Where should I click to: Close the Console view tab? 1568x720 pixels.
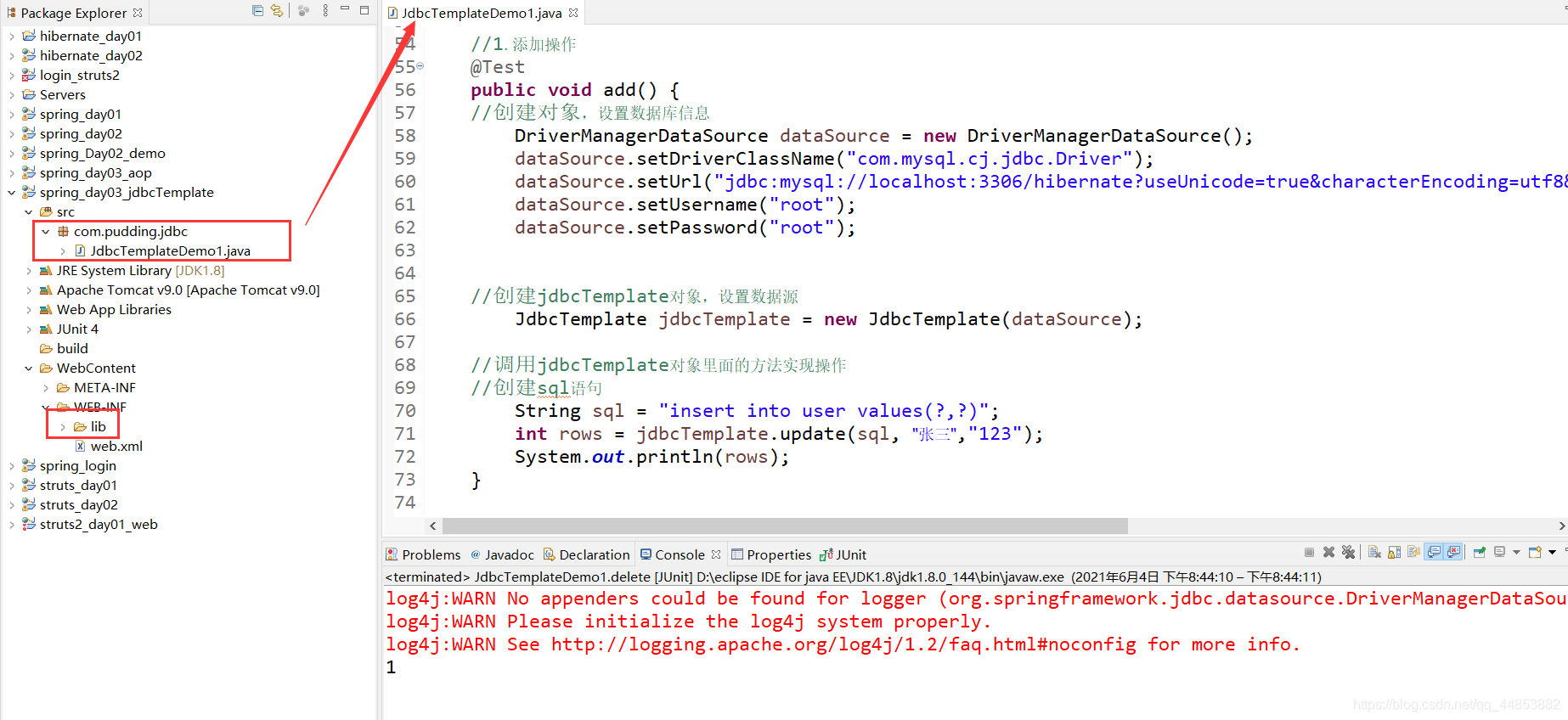coord(716,554)
